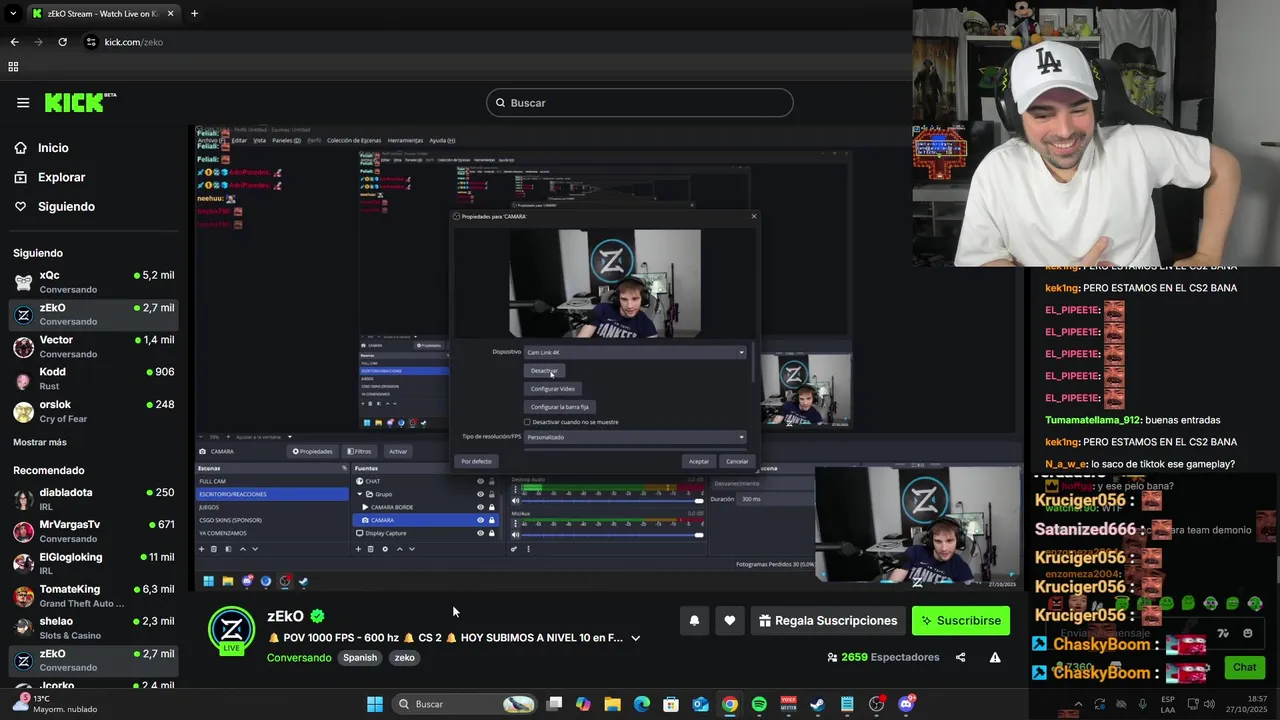Click the Fuentes trash icon in streamed OBS
The image size is (1280, 720).
[370, 549]
